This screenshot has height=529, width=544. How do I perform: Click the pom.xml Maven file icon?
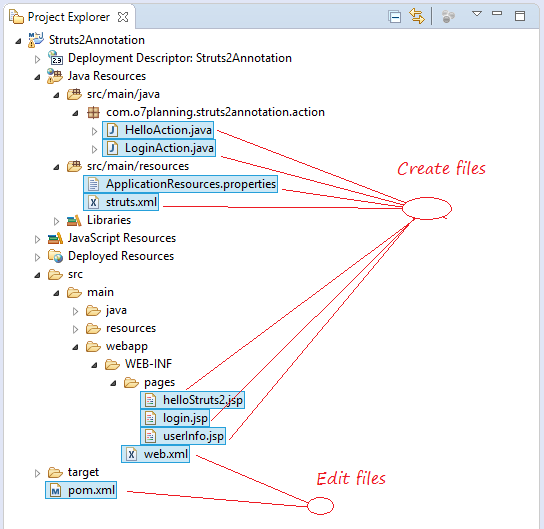click(56, 490)
